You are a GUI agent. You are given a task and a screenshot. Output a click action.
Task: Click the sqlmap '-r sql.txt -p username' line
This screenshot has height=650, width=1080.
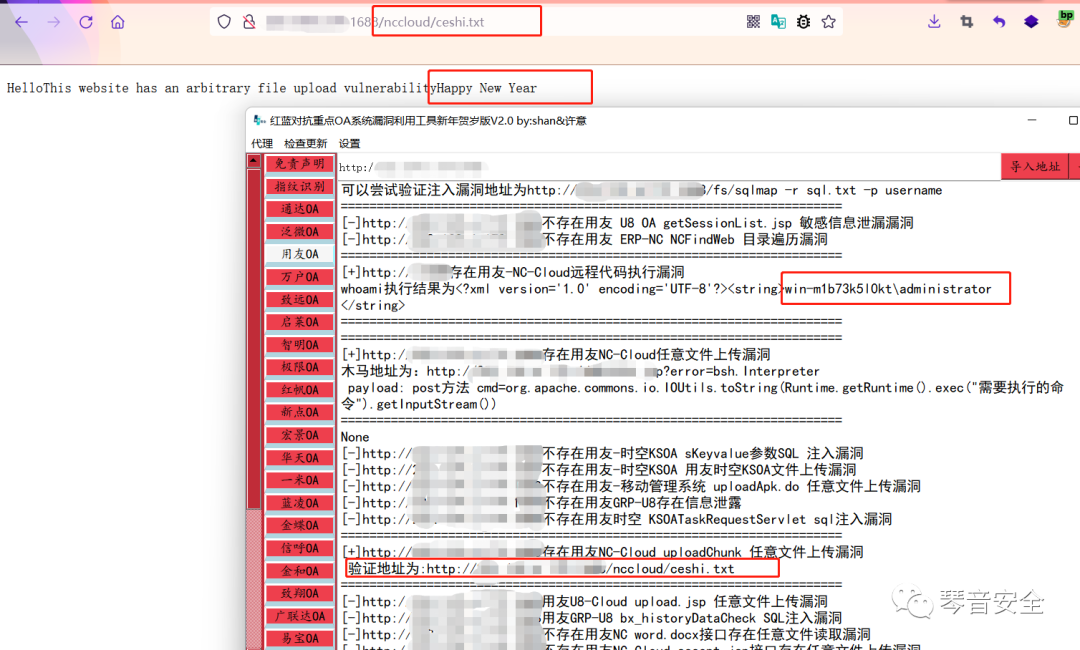point(641,190)
